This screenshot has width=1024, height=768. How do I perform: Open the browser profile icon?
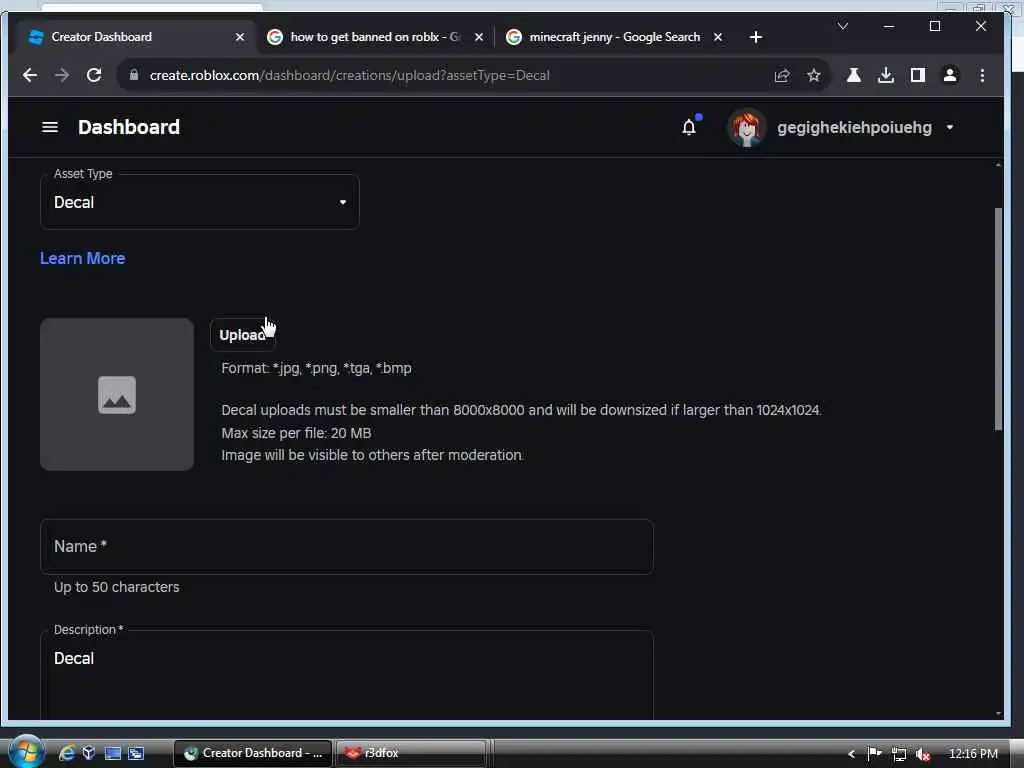click(x=950, y=75)
